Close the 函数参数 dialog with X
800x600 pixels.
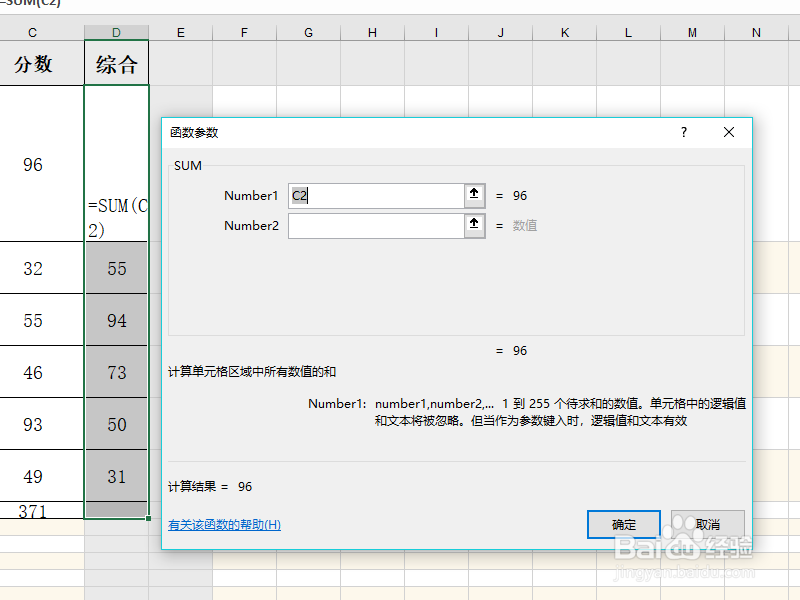point(729,132)
